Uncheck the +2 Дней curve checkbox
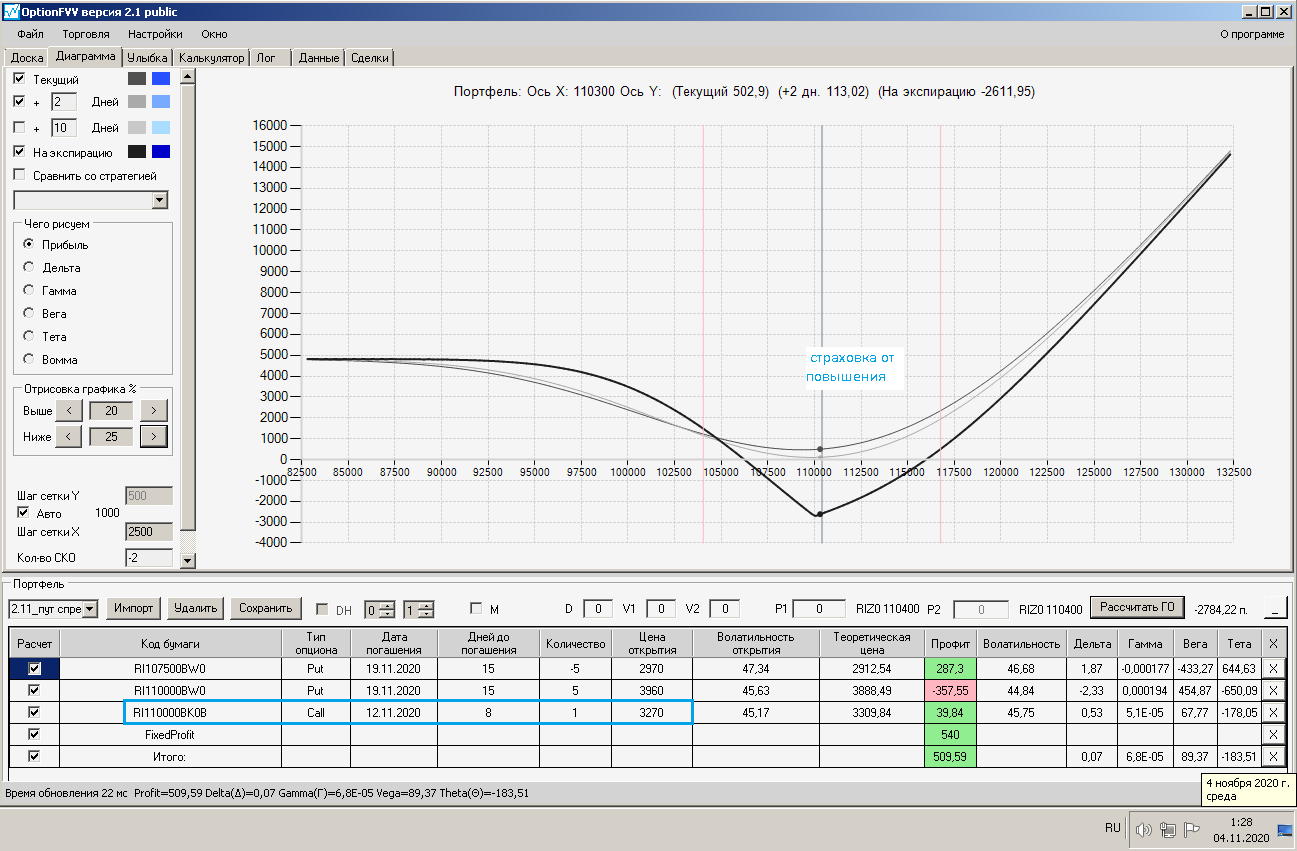Viewport: 1297px width, 851px height. (x=20, y=102)
